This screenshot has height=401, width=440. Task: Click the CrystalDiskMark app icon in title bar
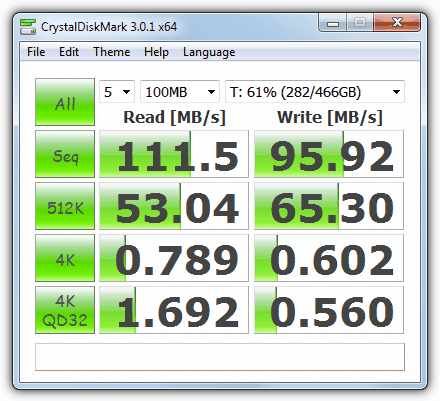(x=28, y=27)
